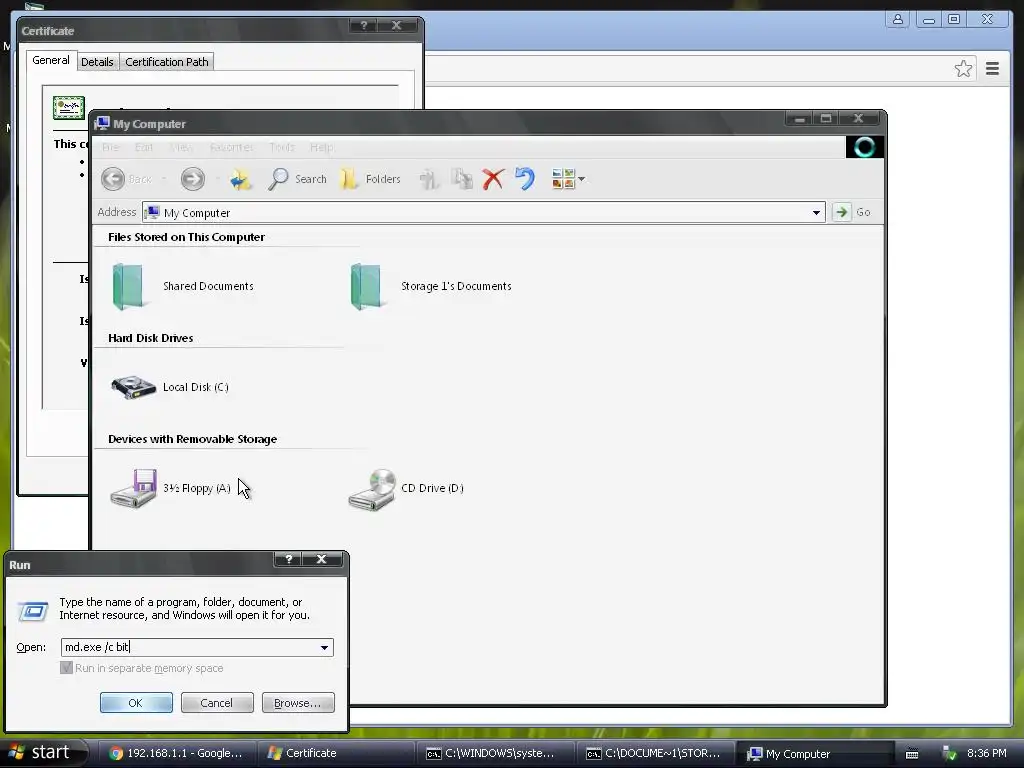The width and height of the screenshot is (1024, 768).
Task: Click Hard Disk Drives group heading
Action: [150, 338]
